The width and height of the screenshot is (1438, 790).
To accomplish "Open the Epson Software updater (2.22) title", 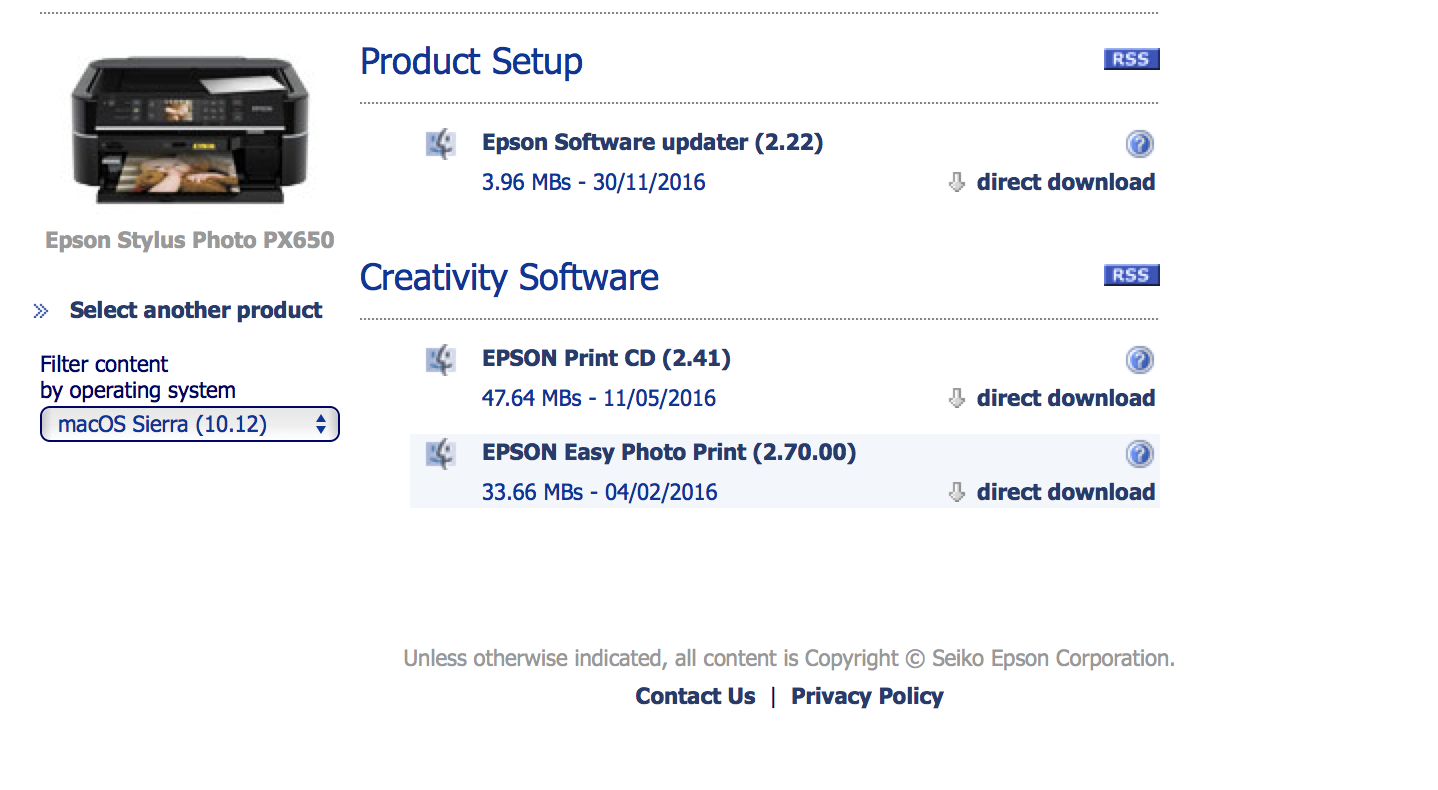I will (652, 142).
